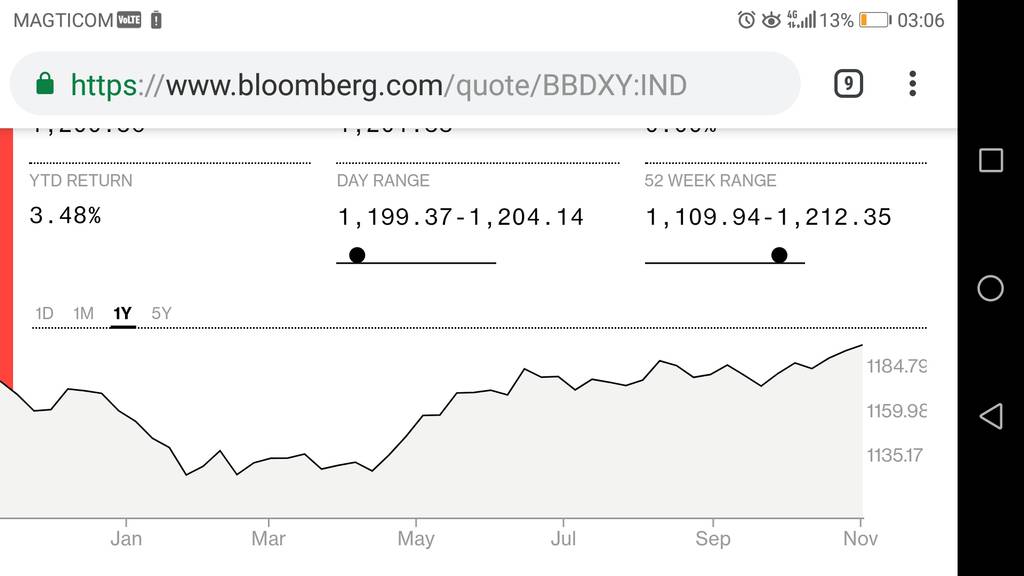Tap the alarm clock status icon
The image size is (1024, 576).
tap(746, 20)
